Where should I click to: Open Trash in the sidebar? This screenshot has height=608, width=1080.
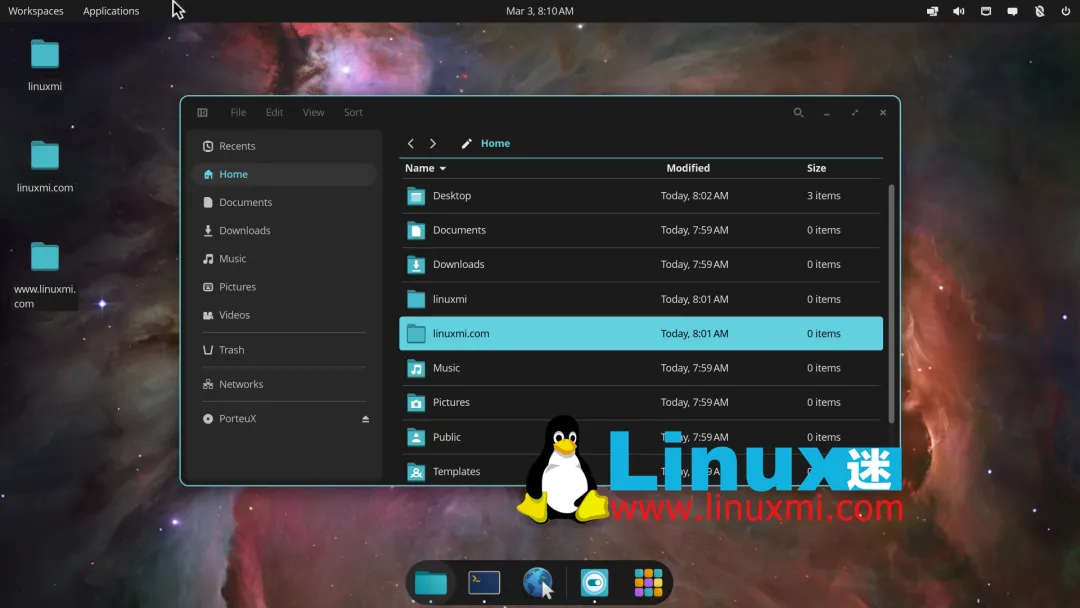point(284,350)
